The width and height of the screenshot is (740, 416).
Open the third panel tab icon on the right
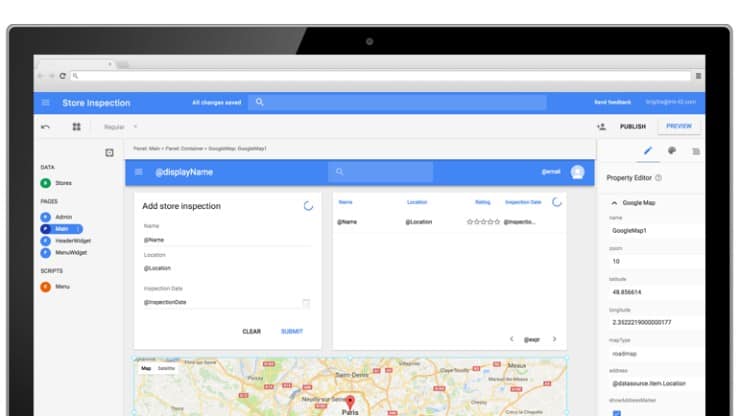pyautogui.click(x=696, y=152)
